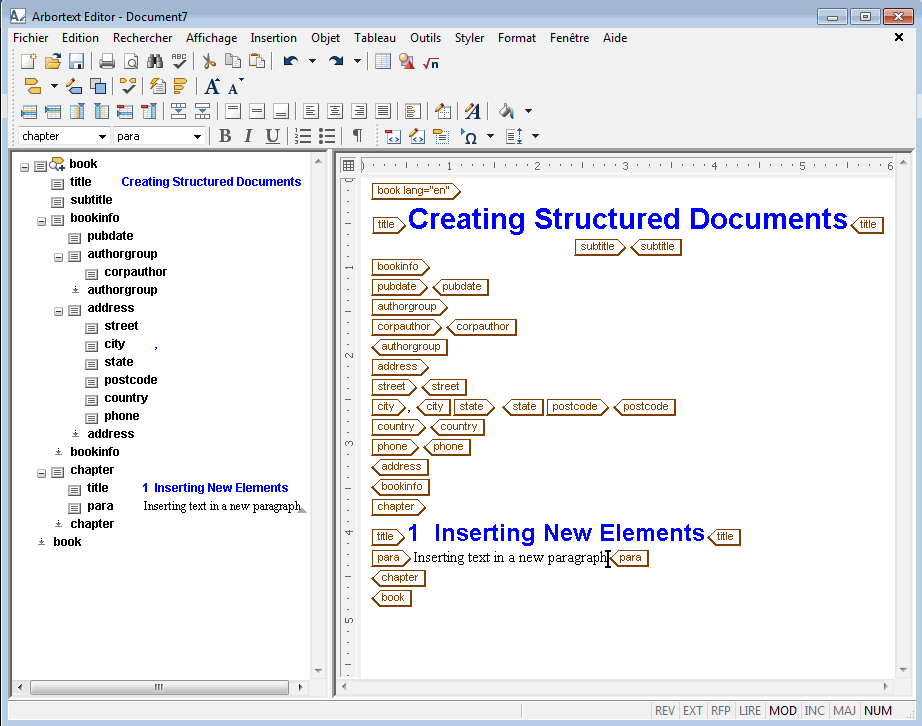This screenshot has height=726, width=922.
Task: Insert a graphic with the shapes icon
Action: click(406, 61)
